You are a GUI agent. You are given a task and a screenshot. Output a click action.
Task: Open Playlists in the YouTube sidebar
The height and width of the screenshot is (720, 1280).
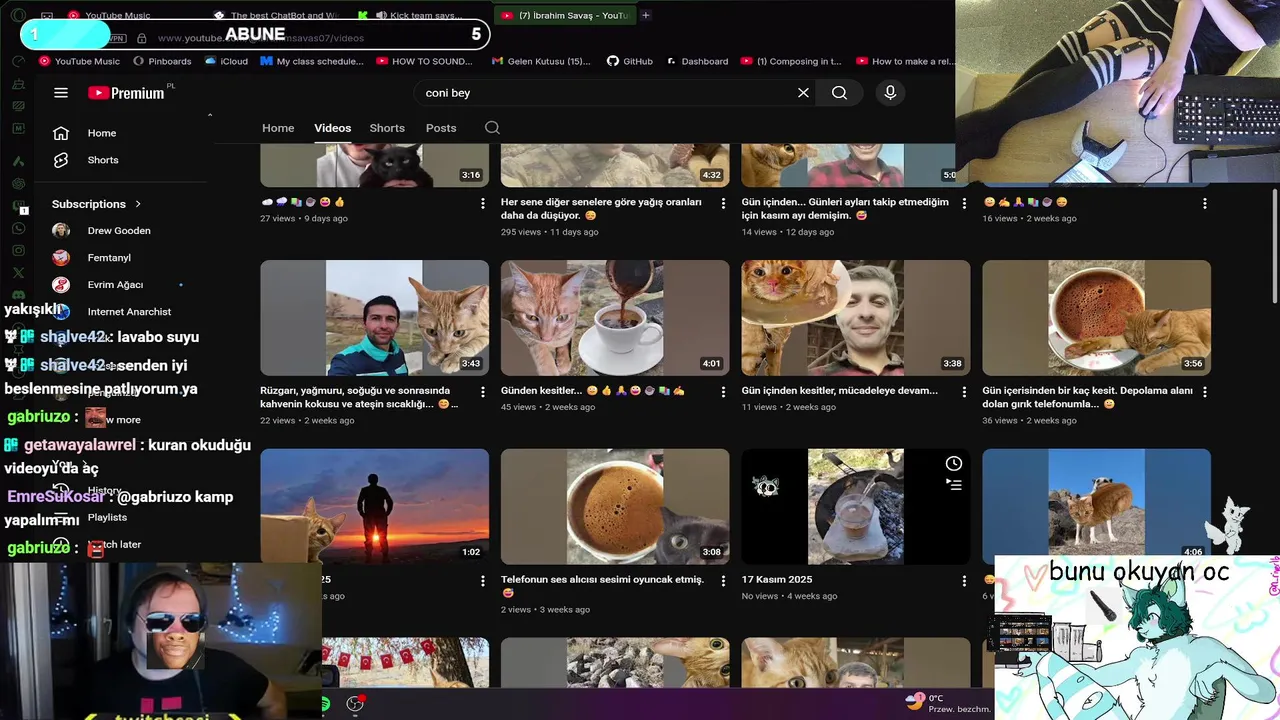[107, 517]
